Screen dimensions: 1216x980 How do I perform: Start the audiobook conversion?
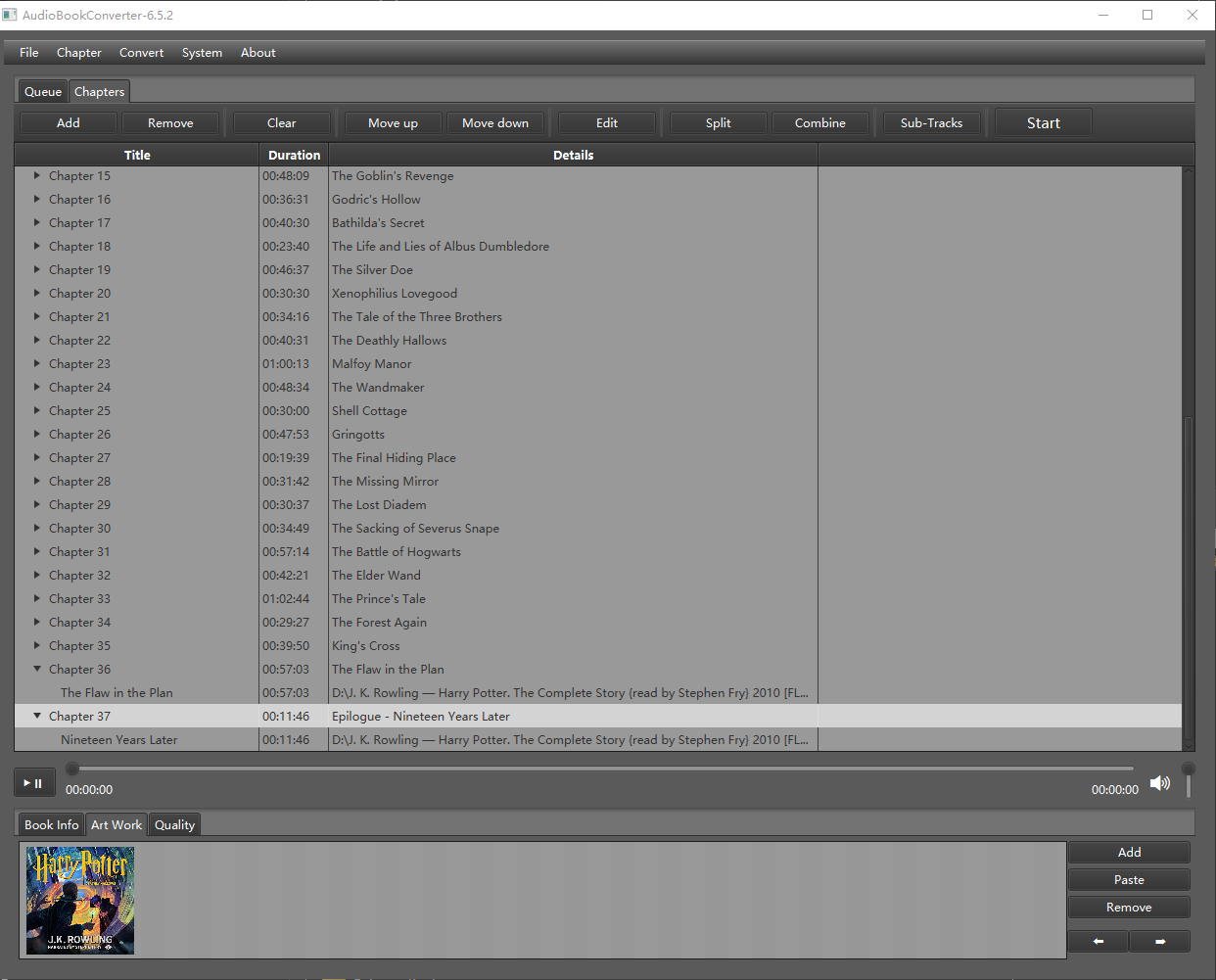[x=1043, y=122]
